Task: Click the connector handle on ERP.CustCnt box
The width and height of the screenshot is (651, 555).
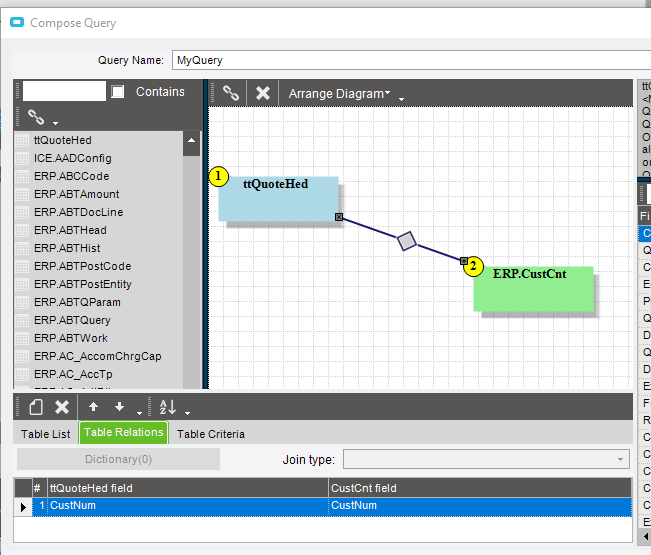Action: [x=464, y=261]
